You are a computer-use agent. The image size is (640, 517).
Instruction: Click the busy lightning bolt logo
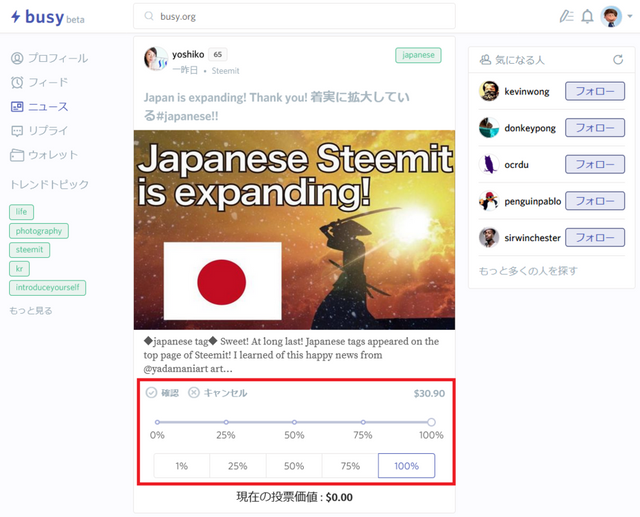click(16, 16)
